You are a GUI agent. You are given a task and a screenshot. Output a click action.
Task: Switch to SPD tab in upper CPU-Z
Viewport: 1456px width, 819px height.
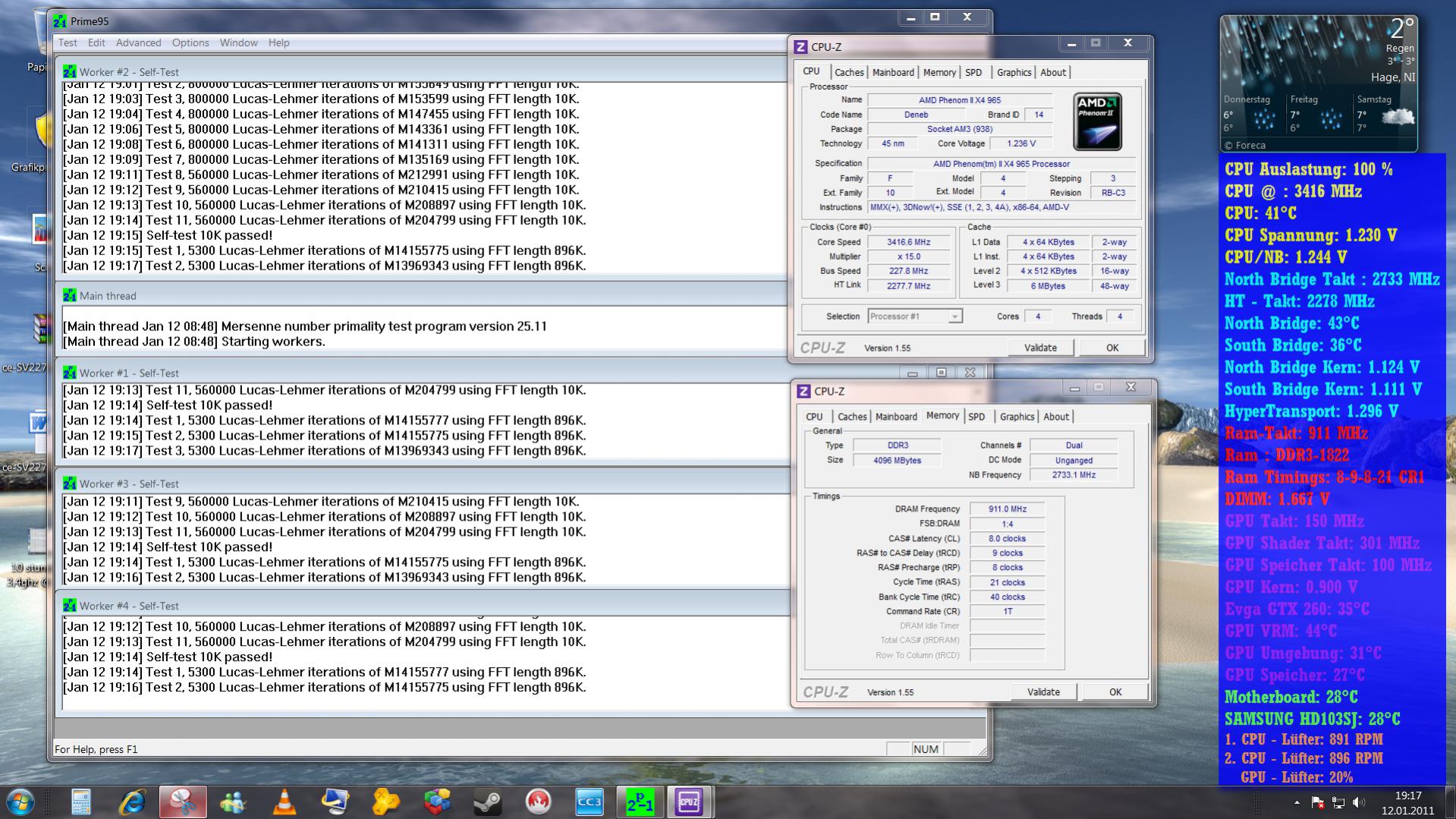tap(973, 72)
